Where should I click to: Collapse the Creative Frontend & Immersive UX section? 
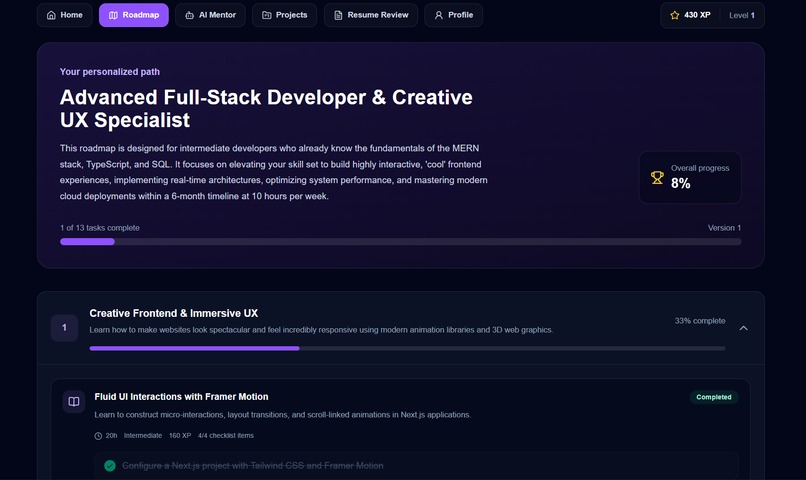tap(743, 328)
